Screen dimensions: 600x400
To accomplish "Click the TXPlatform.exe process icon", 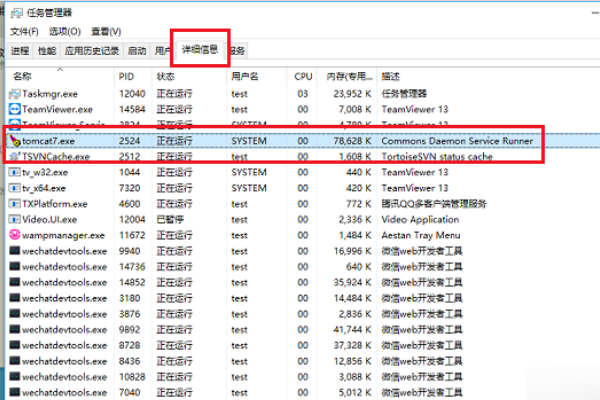I will (15, 204).
